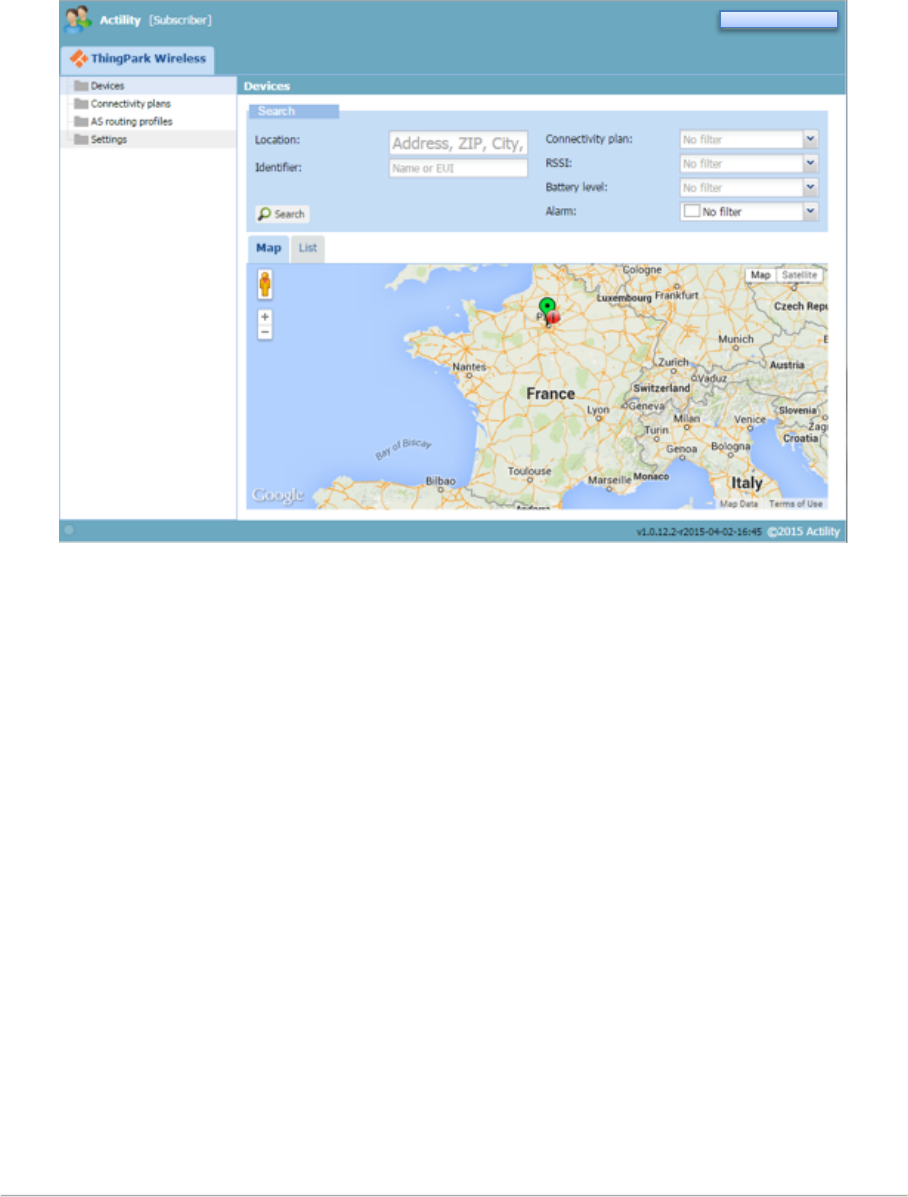Click the Google logo on the map
This screenshot has width=908, height=1197.
tap(278, 495)
